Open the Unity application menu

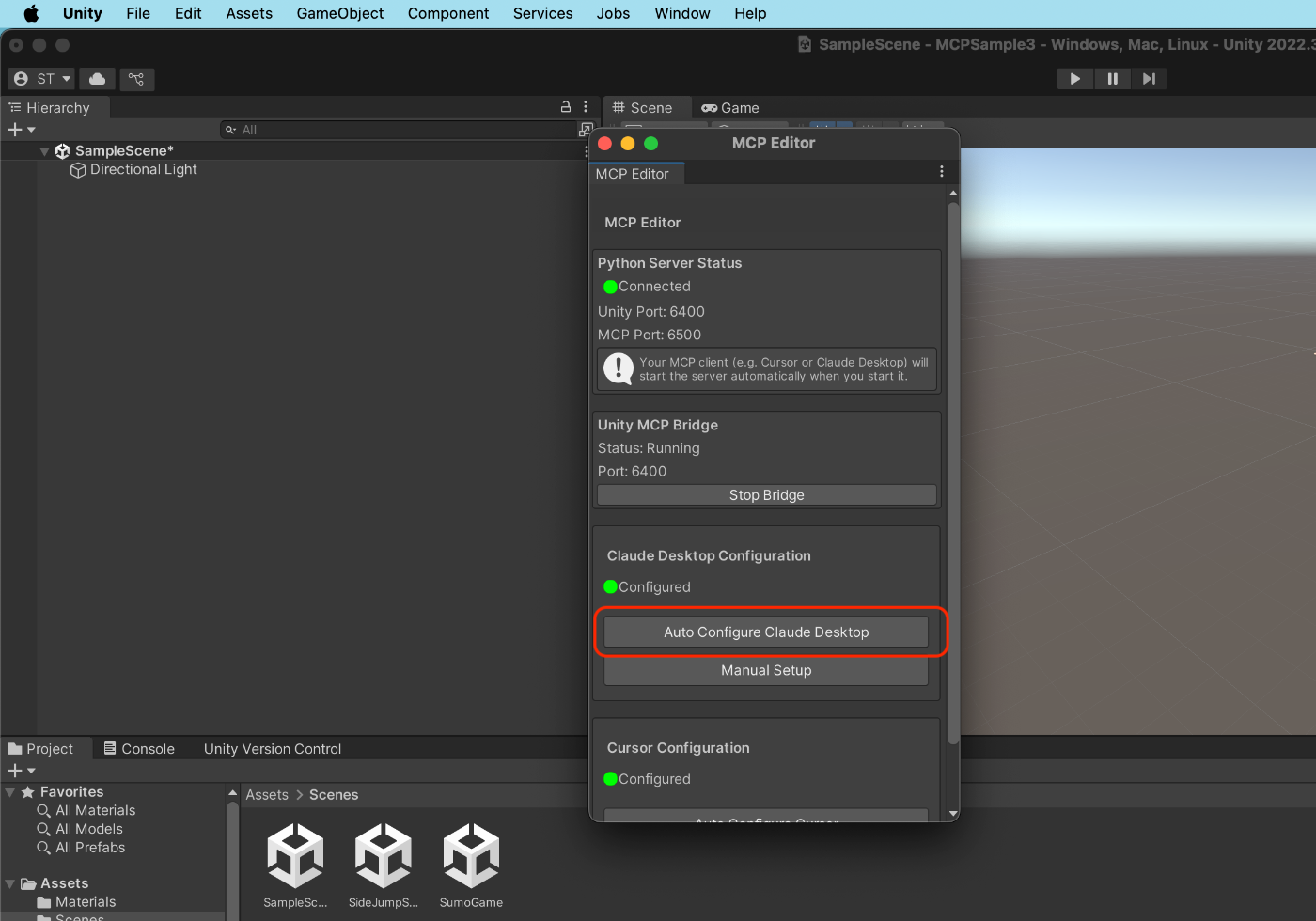coord(83,13)
